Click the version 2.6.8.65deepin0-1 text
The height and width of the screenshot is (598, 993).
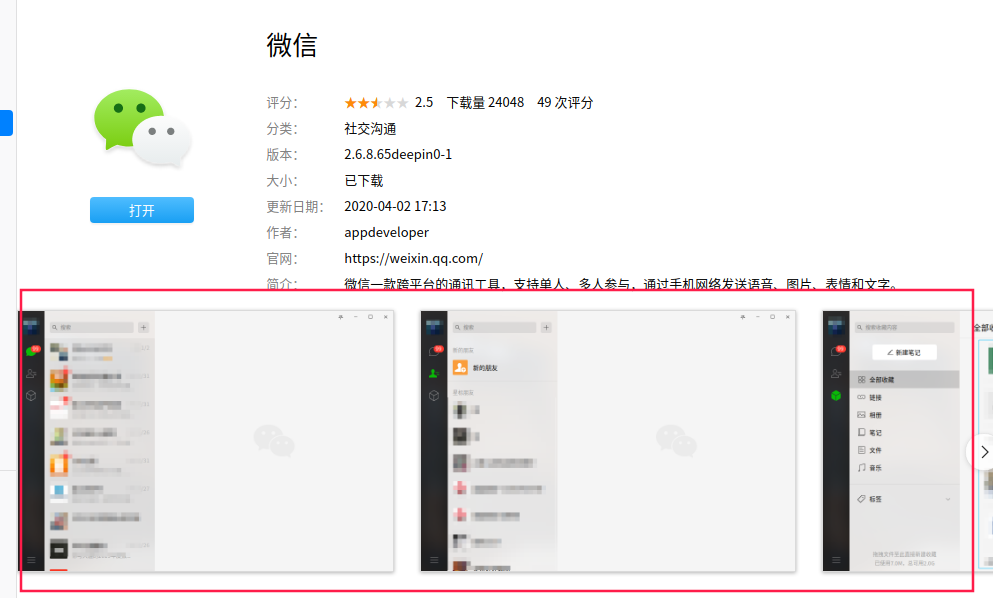click(398, 155)
